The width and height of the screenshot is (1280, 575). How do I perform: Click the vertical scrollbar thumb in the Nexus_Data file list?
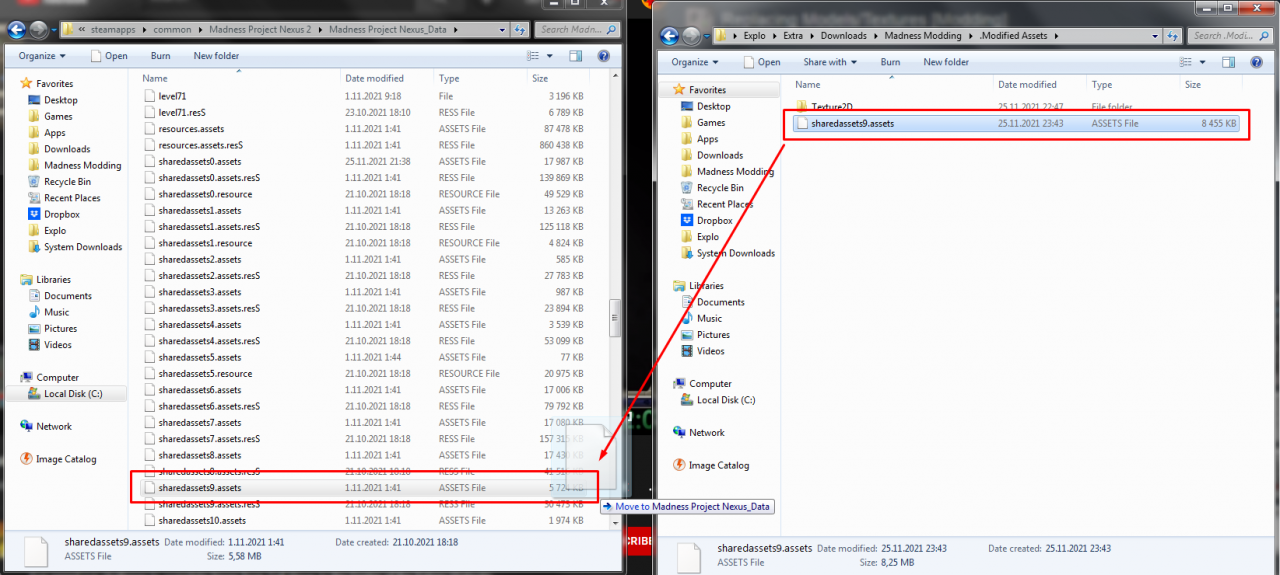tap(614, 319)
